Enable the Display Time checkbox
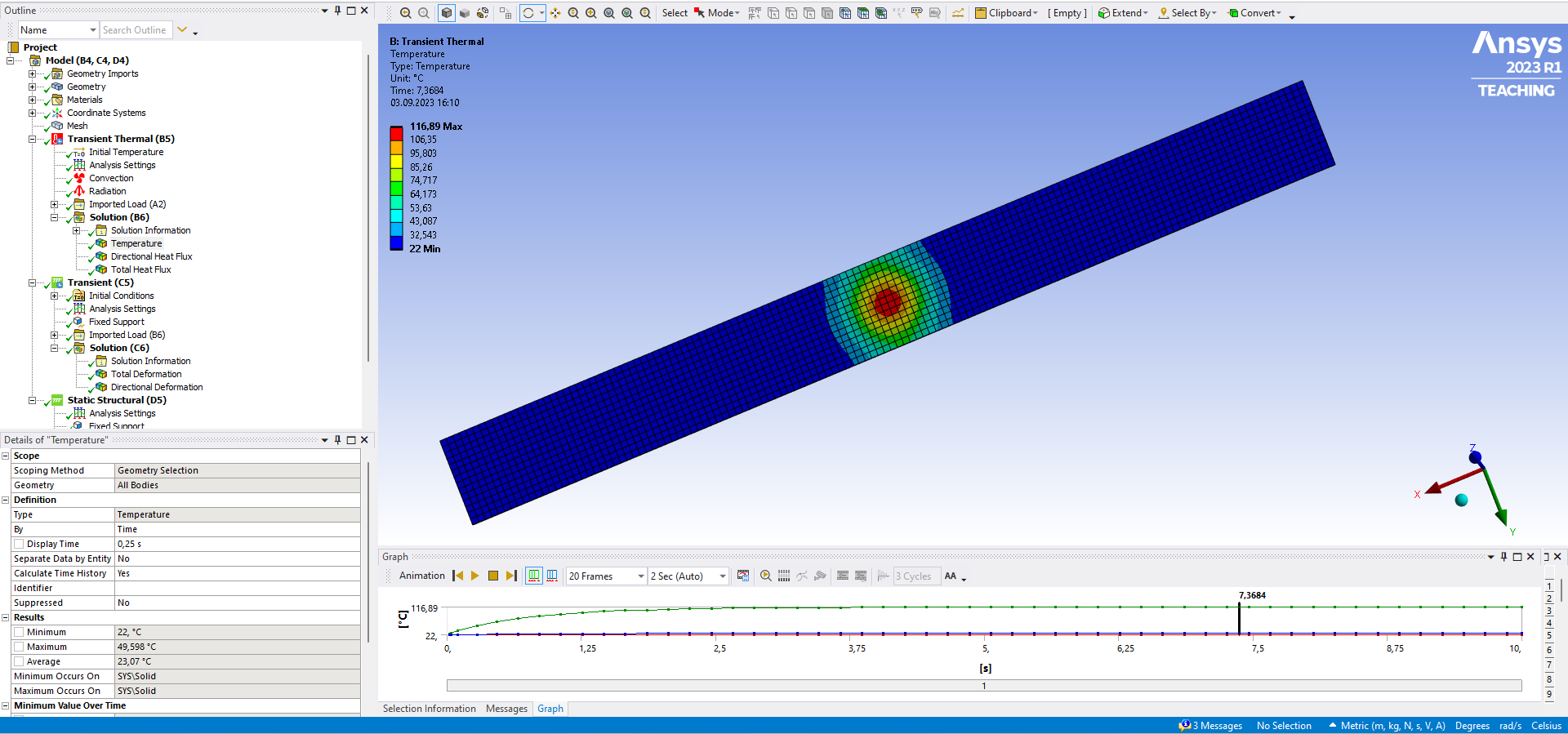Image resolution: width=1568 pixels, height=734 pixels. (19, 545)
